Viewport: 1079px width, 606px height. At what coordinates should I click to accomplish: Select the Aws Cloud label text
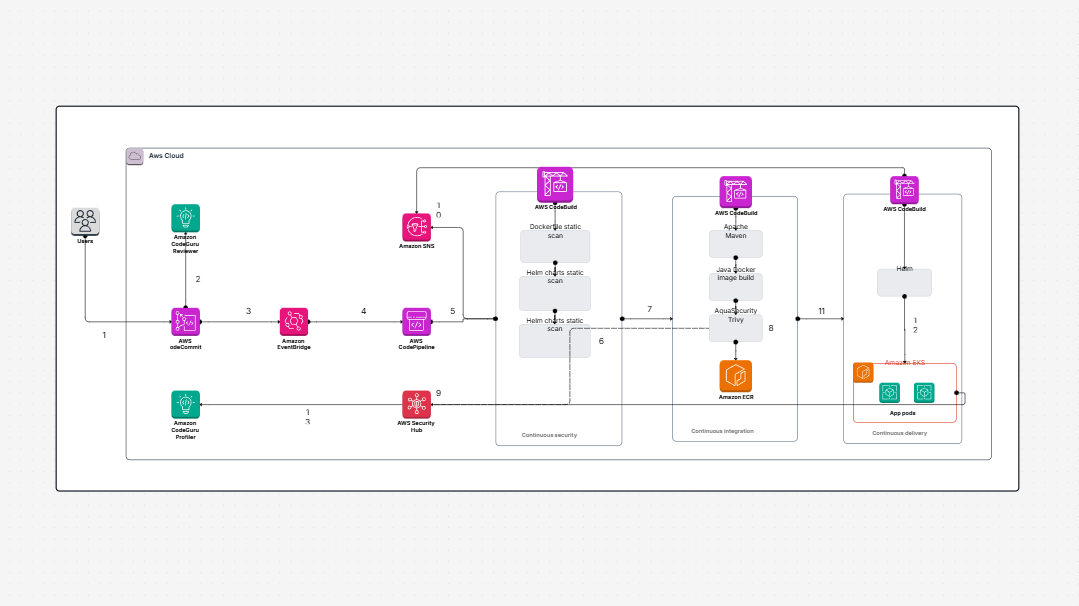point(167,155)
